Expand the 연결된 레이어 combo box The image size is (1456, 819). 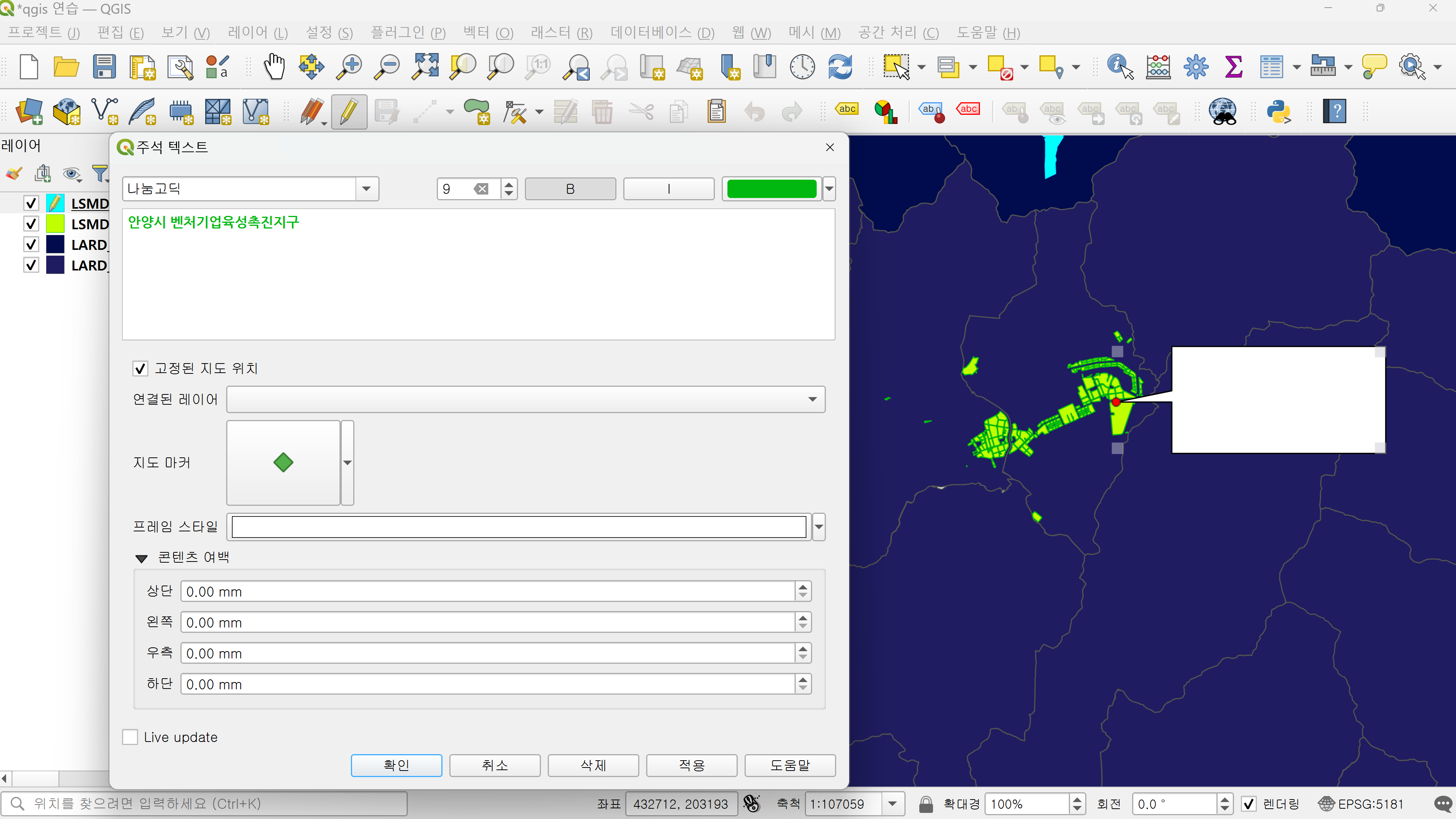pos(525,400)
